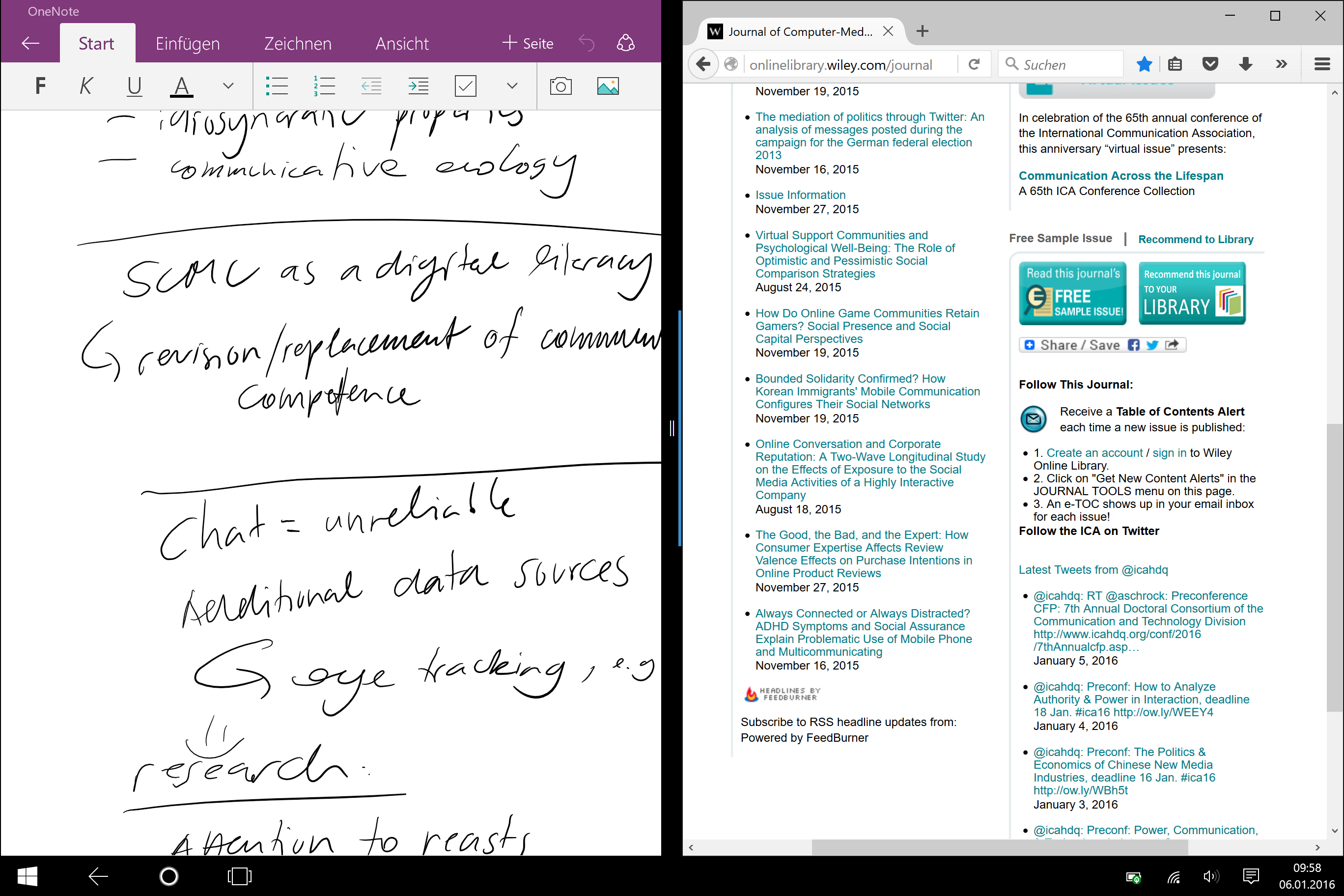Open the Issue Information link
The height and width of the screenshot is (896, 1344).
click(x=800, y=195)
